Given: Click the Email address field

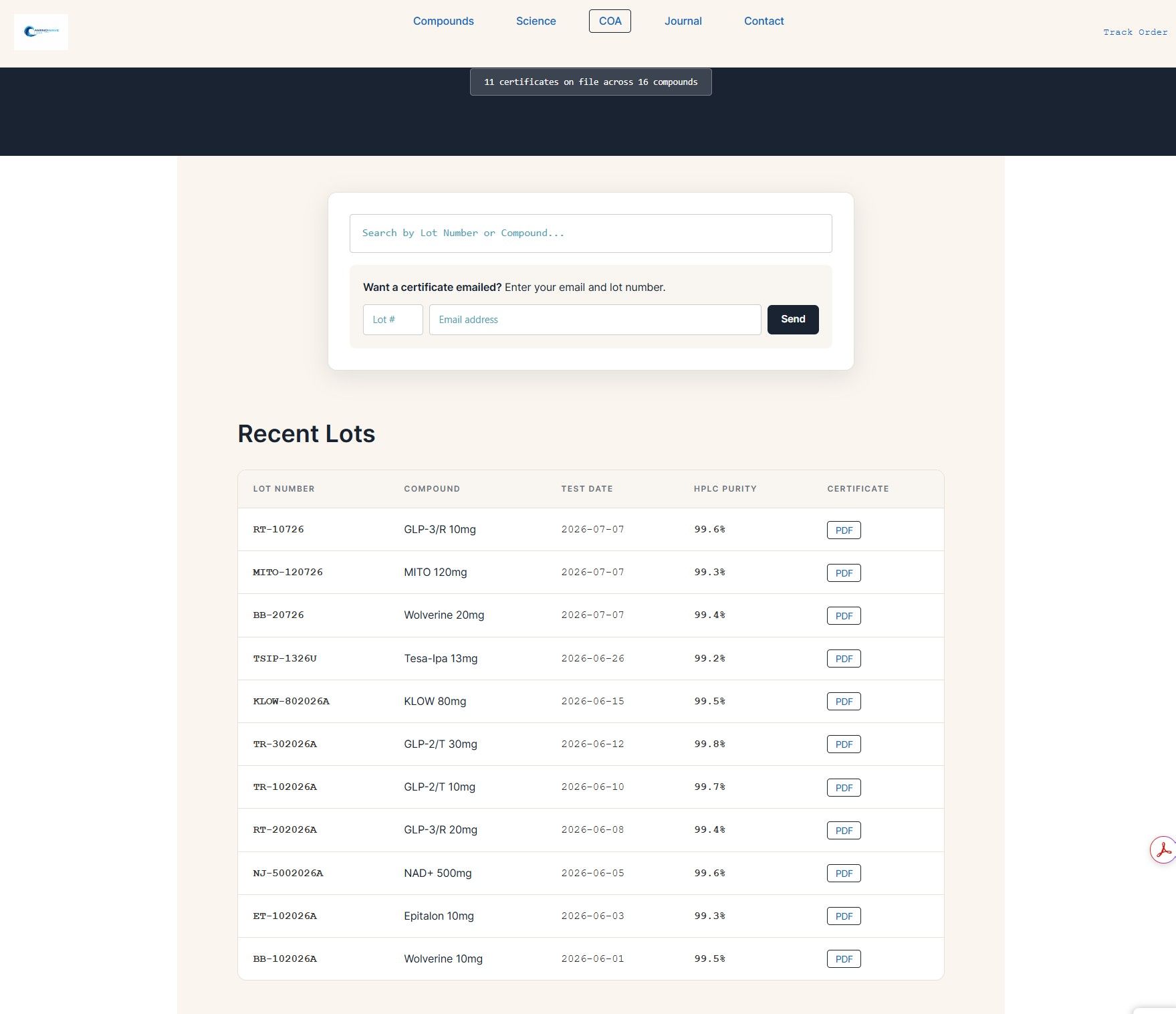Looking at the screenshot, I should tap(595, 320).
